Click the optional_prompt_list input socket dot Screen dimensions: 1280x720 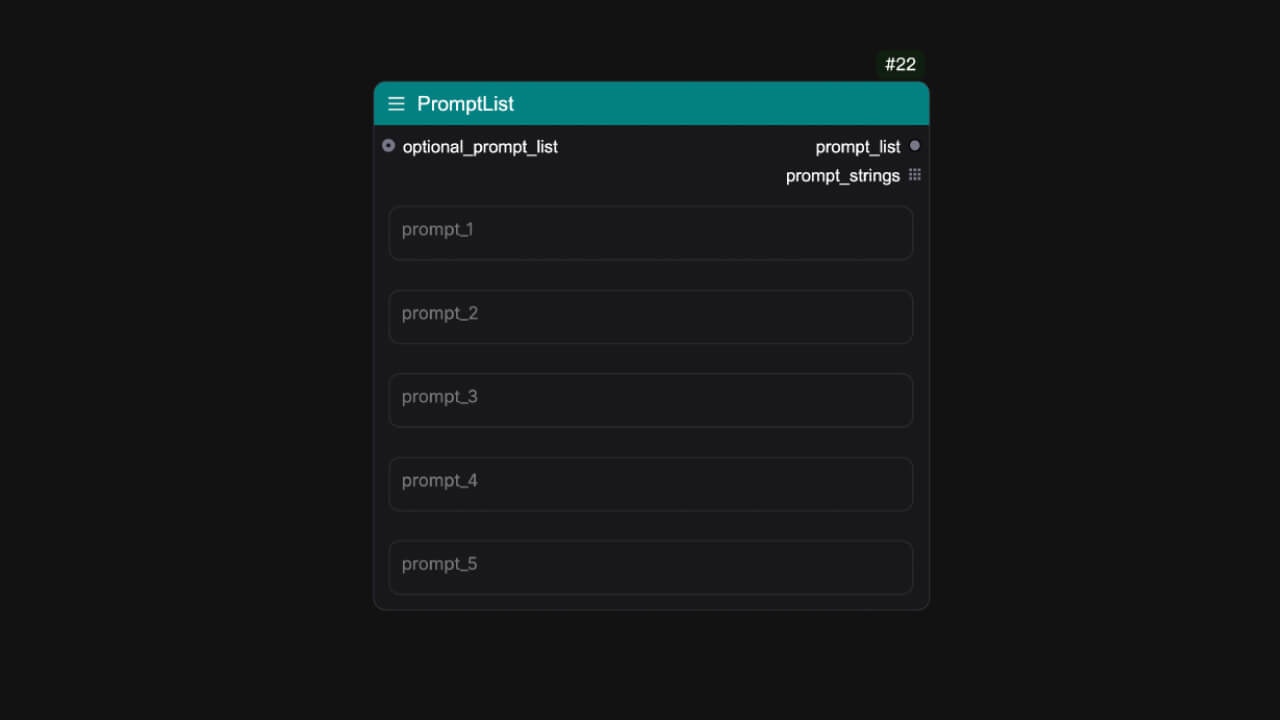[389, 146]
